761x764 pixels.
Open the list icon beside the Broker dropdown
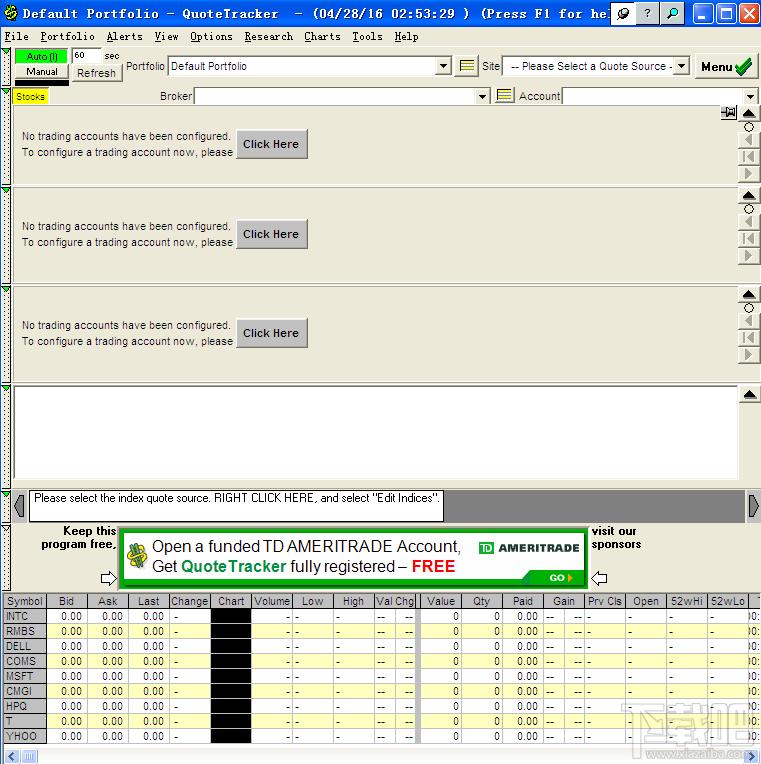click(504, 96)
